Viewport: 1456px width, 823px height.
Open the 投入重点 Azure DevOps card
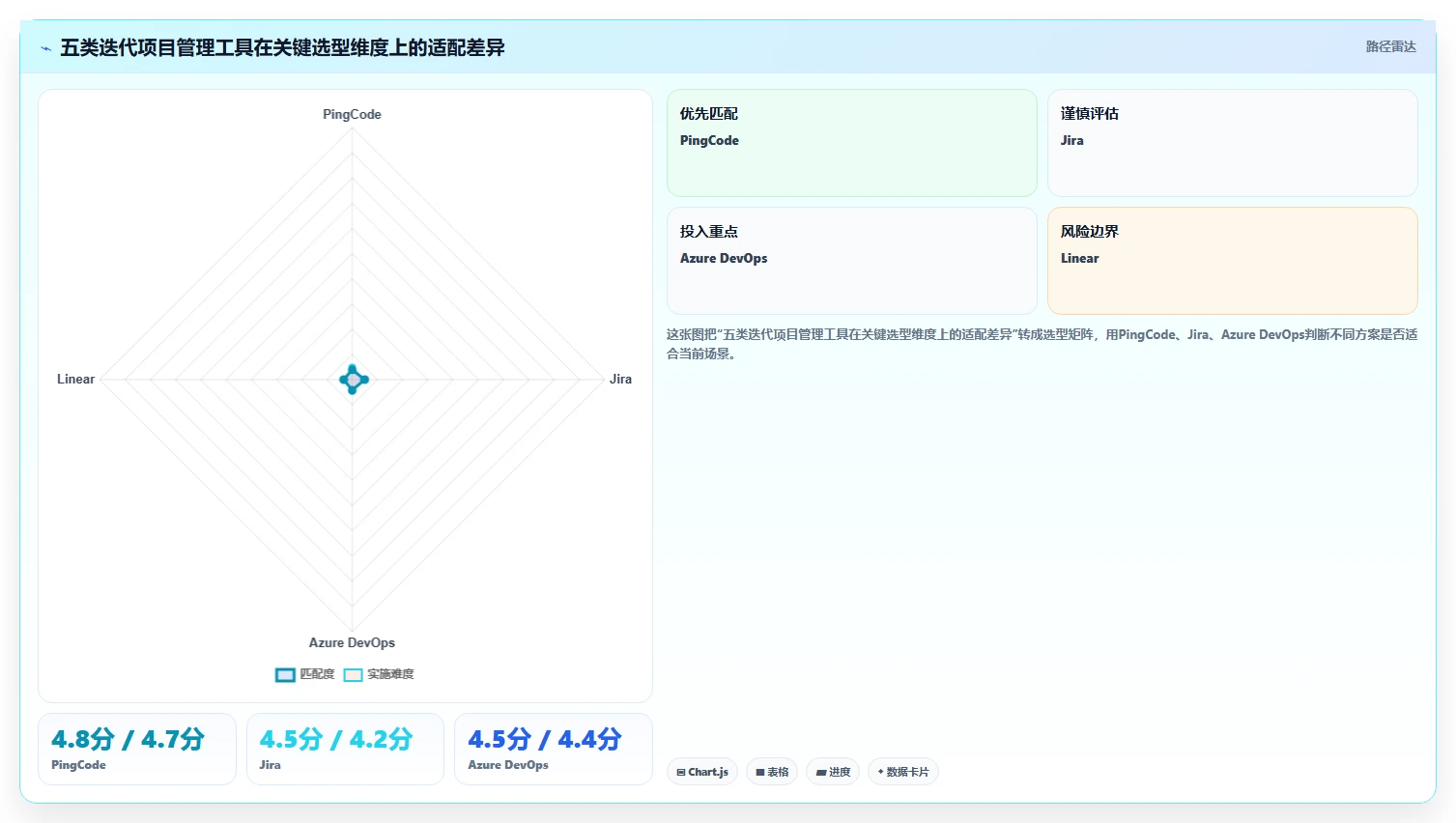(x=851, y=261)
